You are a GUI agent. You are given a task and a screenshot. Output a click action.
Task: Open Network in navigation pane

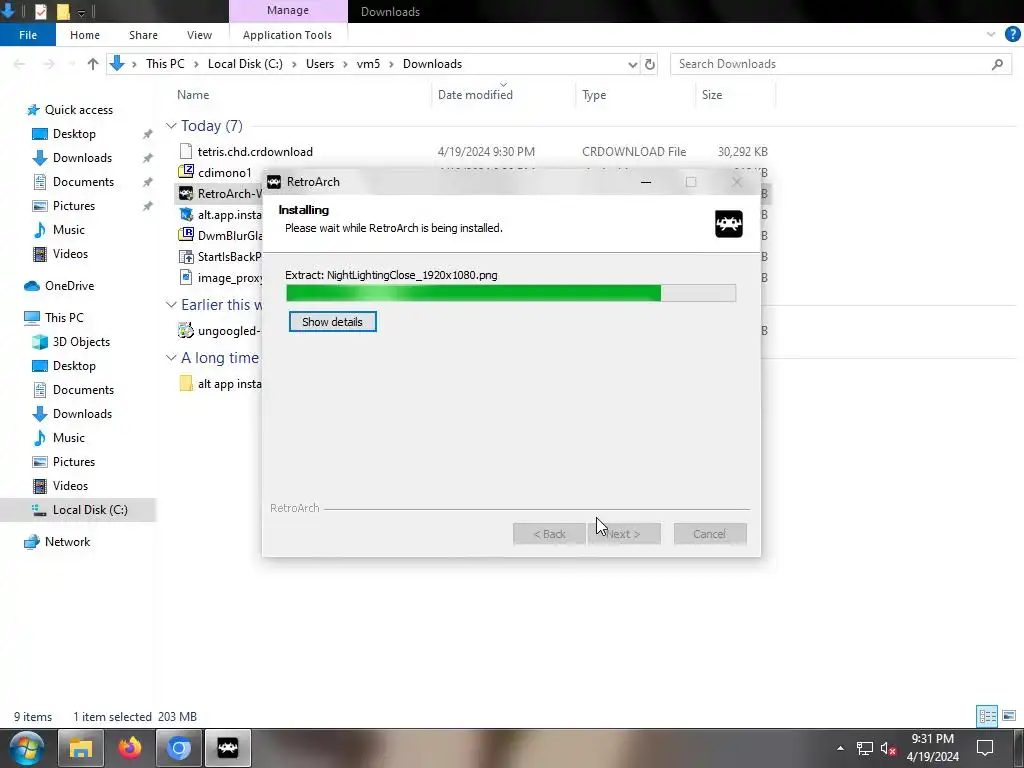(x=67, y=541)
